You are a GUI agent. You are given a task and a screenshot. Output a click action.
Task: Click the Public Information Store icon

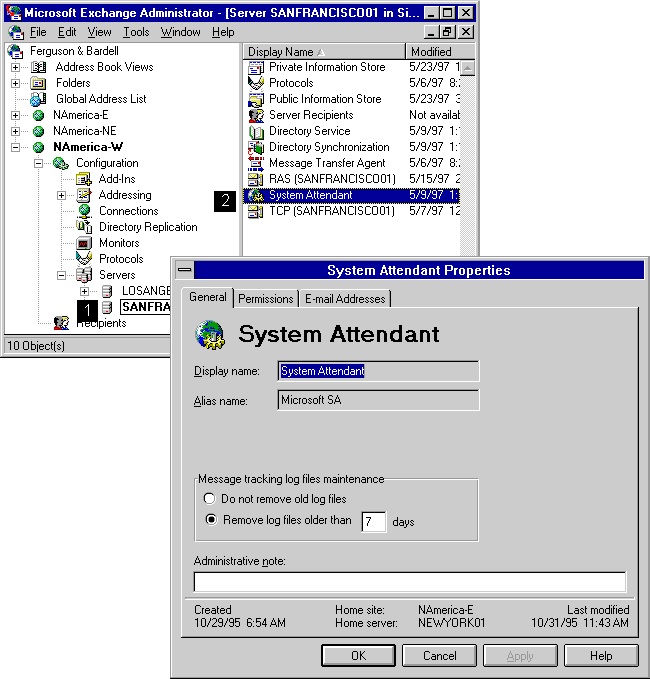[x=256, y=100]
